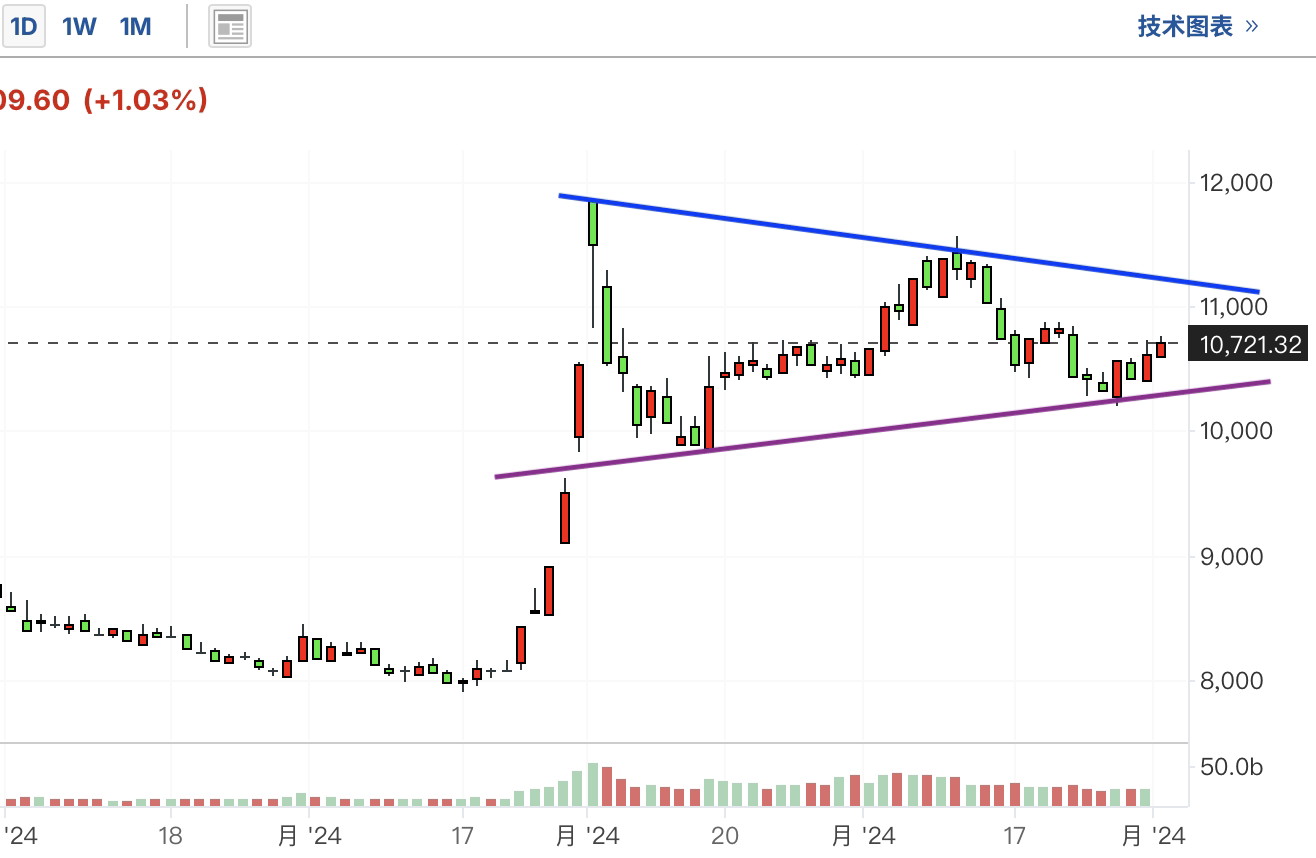Select the blue descending trendline
This screenshot has height=858, width=1316.
click(x=910, y=243)
